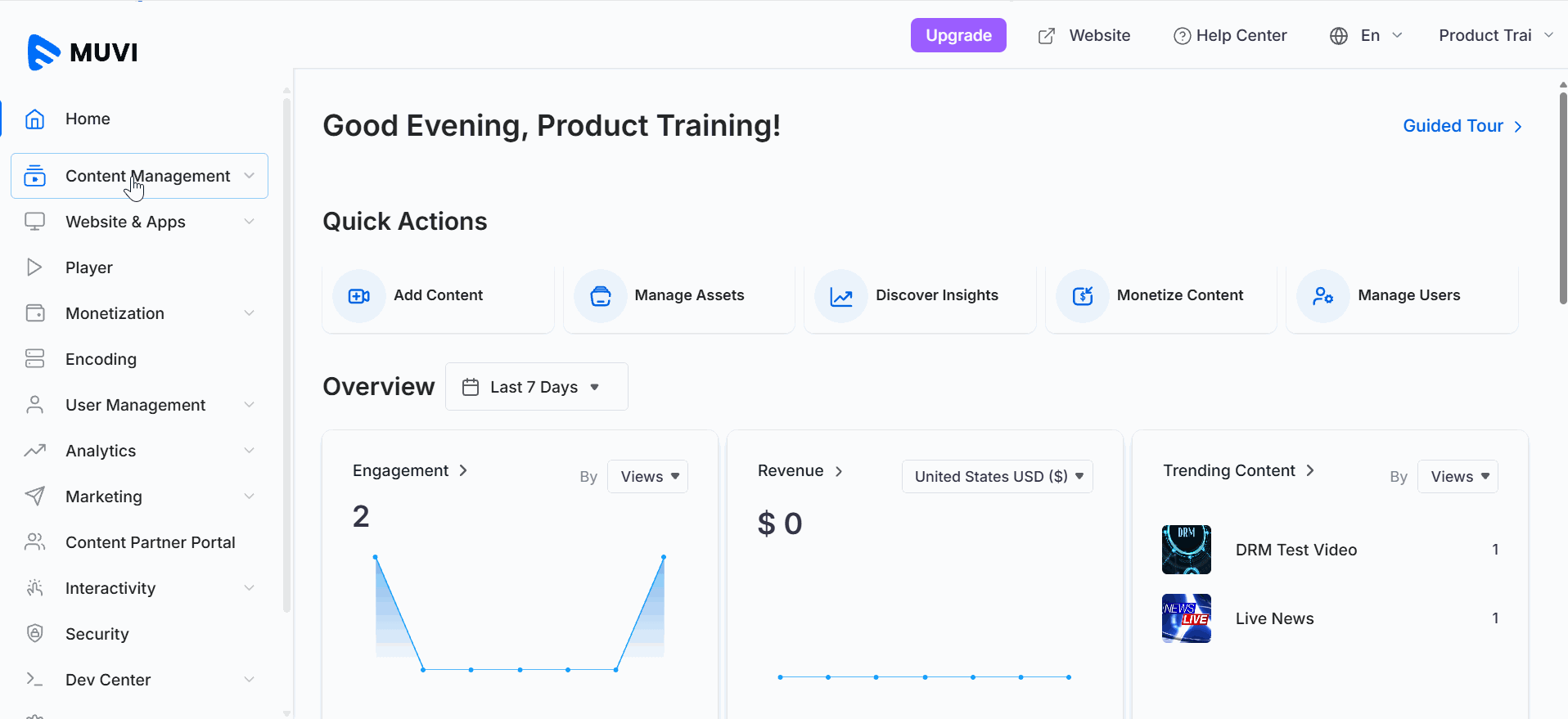Screen dimensions: 1568x719
Task: Click the Manage Users icon
Action: tap(1323, 296)
